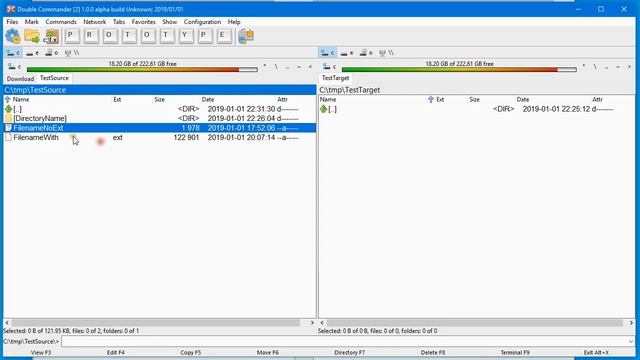Click the R toolbar button

pyautogui.click(x=90, y=36)
